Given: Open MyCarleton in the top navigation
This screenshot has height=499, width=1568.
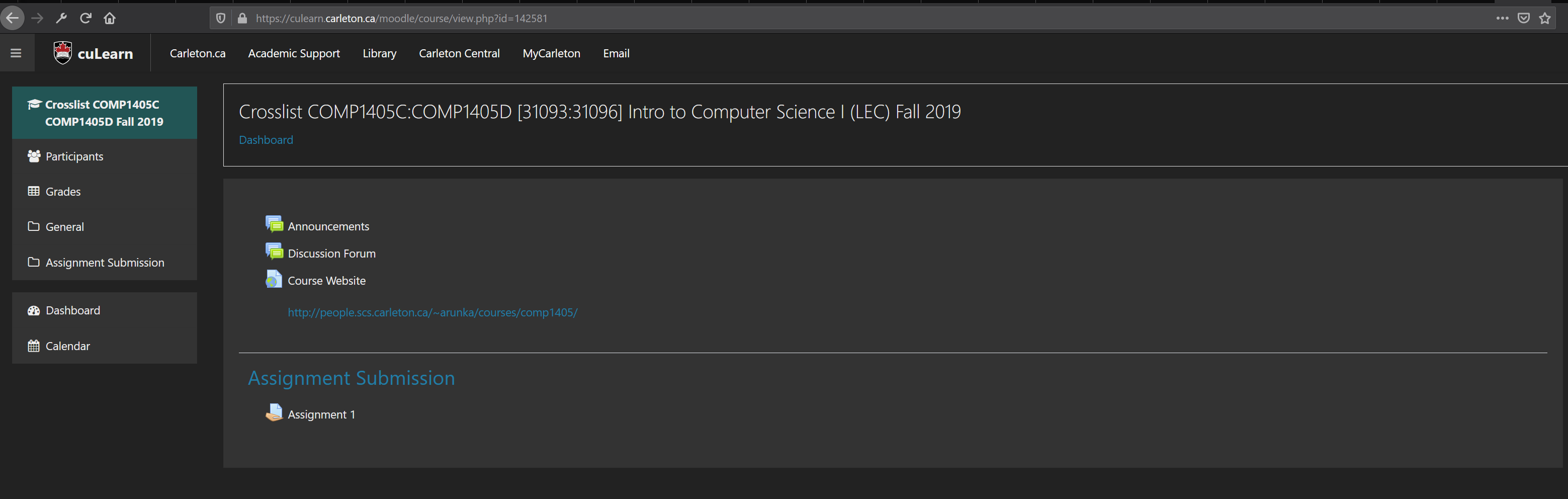Looking at the screenshot, I should (552, 53).
